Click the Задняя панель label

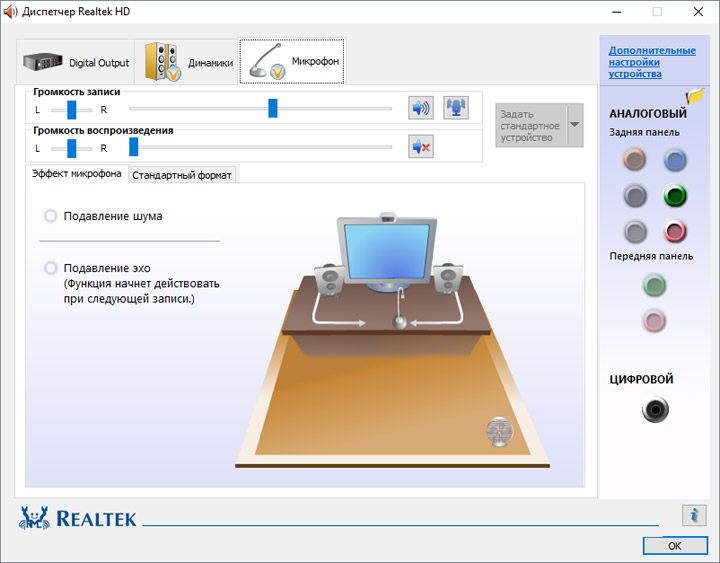(644, 132)
